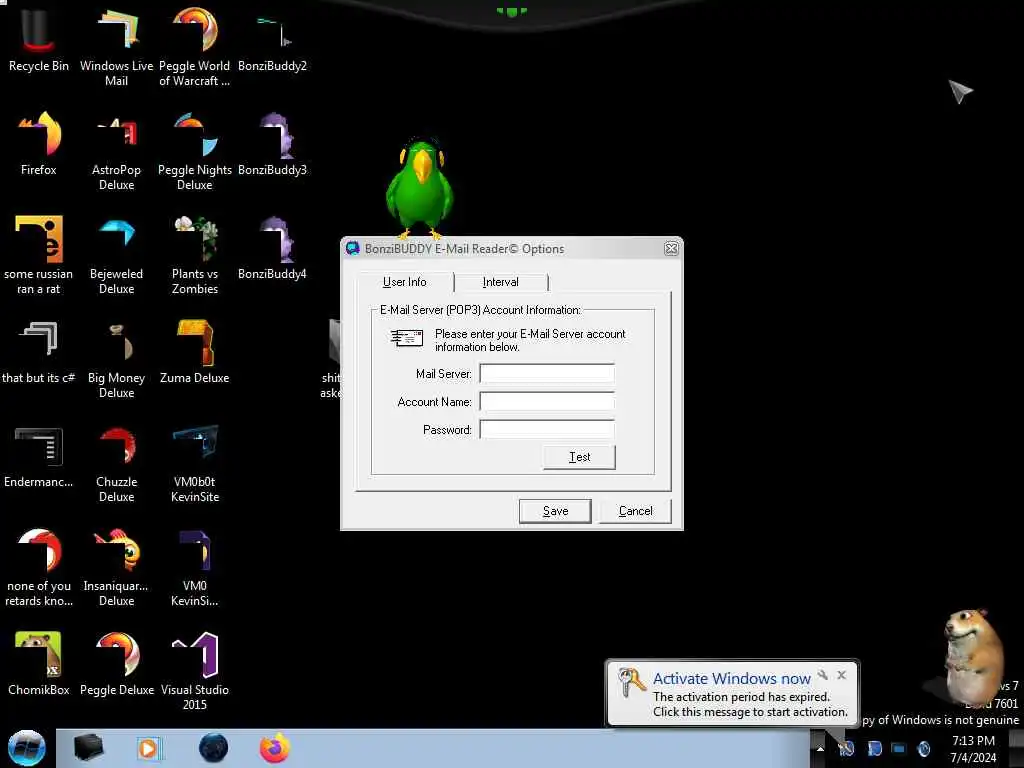Open the black box taskbar icon

coord(88,748)
